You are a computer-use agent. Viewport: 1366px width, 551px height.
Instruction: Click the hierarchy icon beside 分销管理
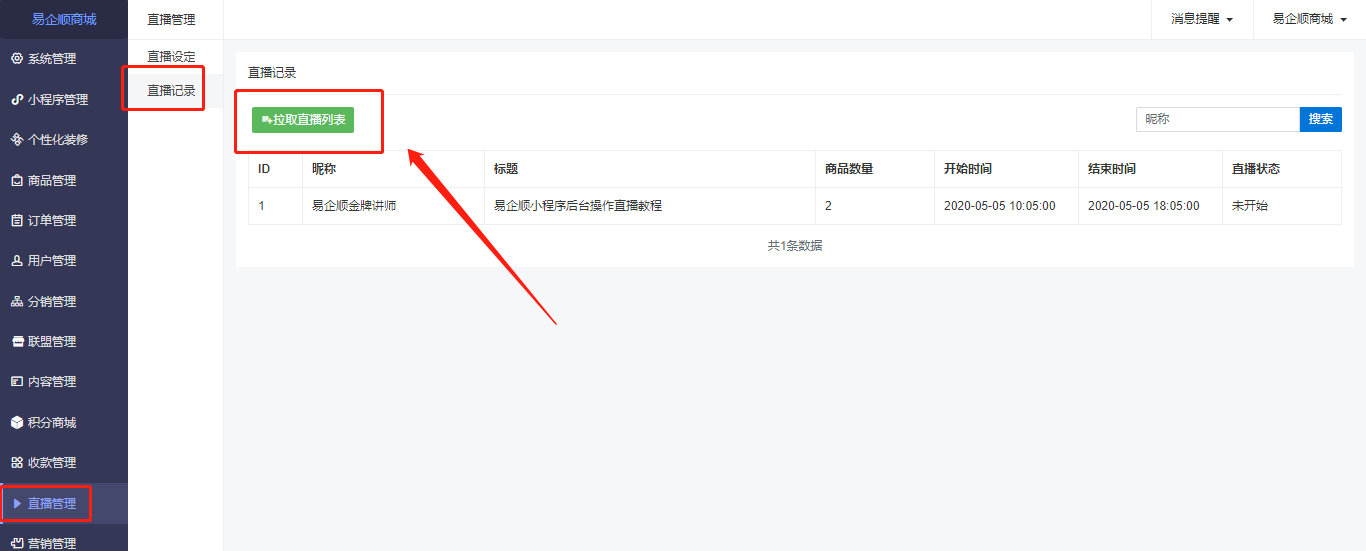coord(16,302)
